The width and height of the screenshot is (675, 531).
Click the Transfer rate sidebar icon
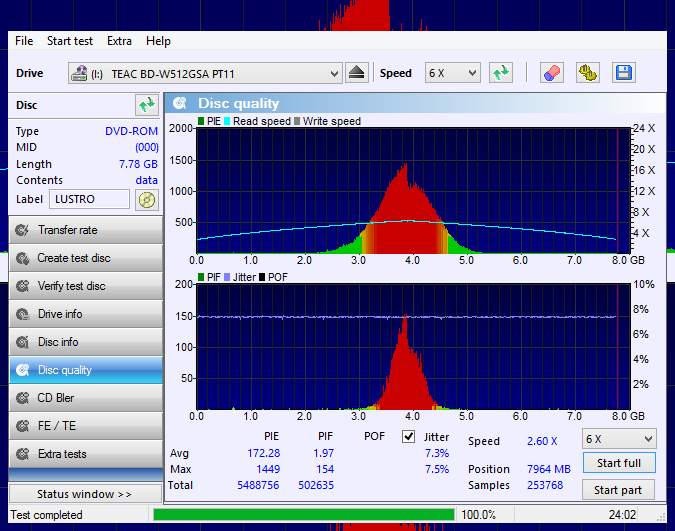point(22,230)
